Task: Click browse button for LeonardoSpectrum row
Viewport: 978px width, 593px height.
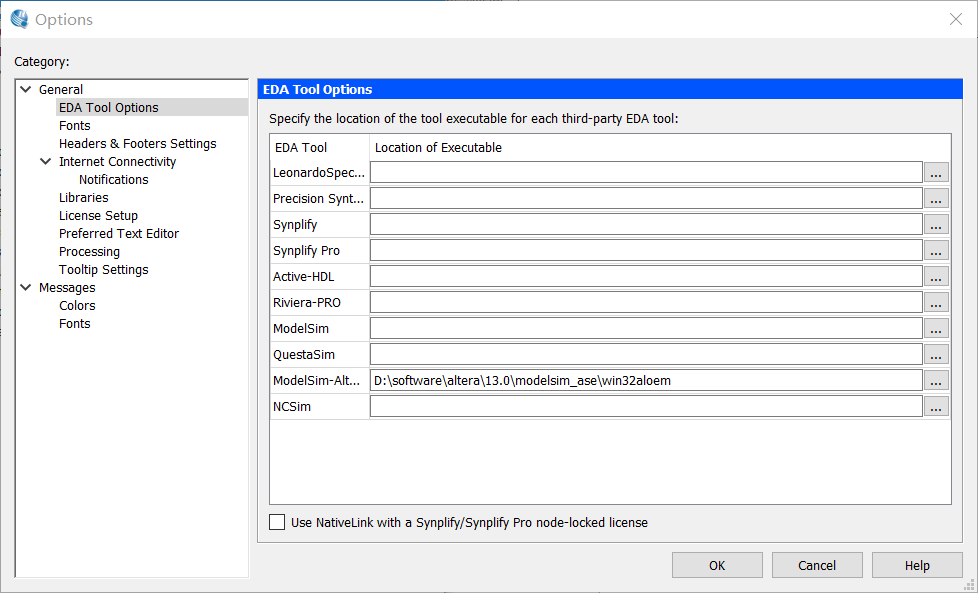Action: [x=936, y=172]
